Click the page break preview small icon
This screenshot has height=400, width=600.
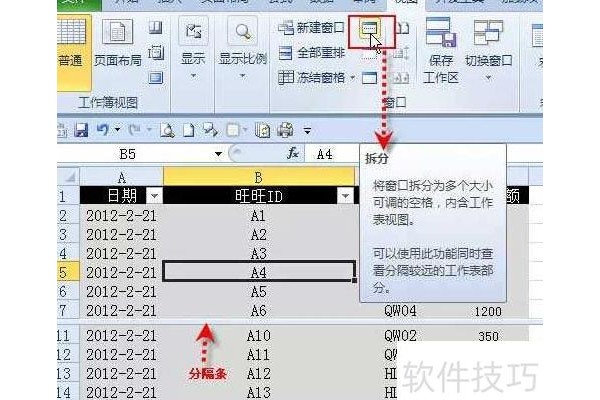pos(155,28)
